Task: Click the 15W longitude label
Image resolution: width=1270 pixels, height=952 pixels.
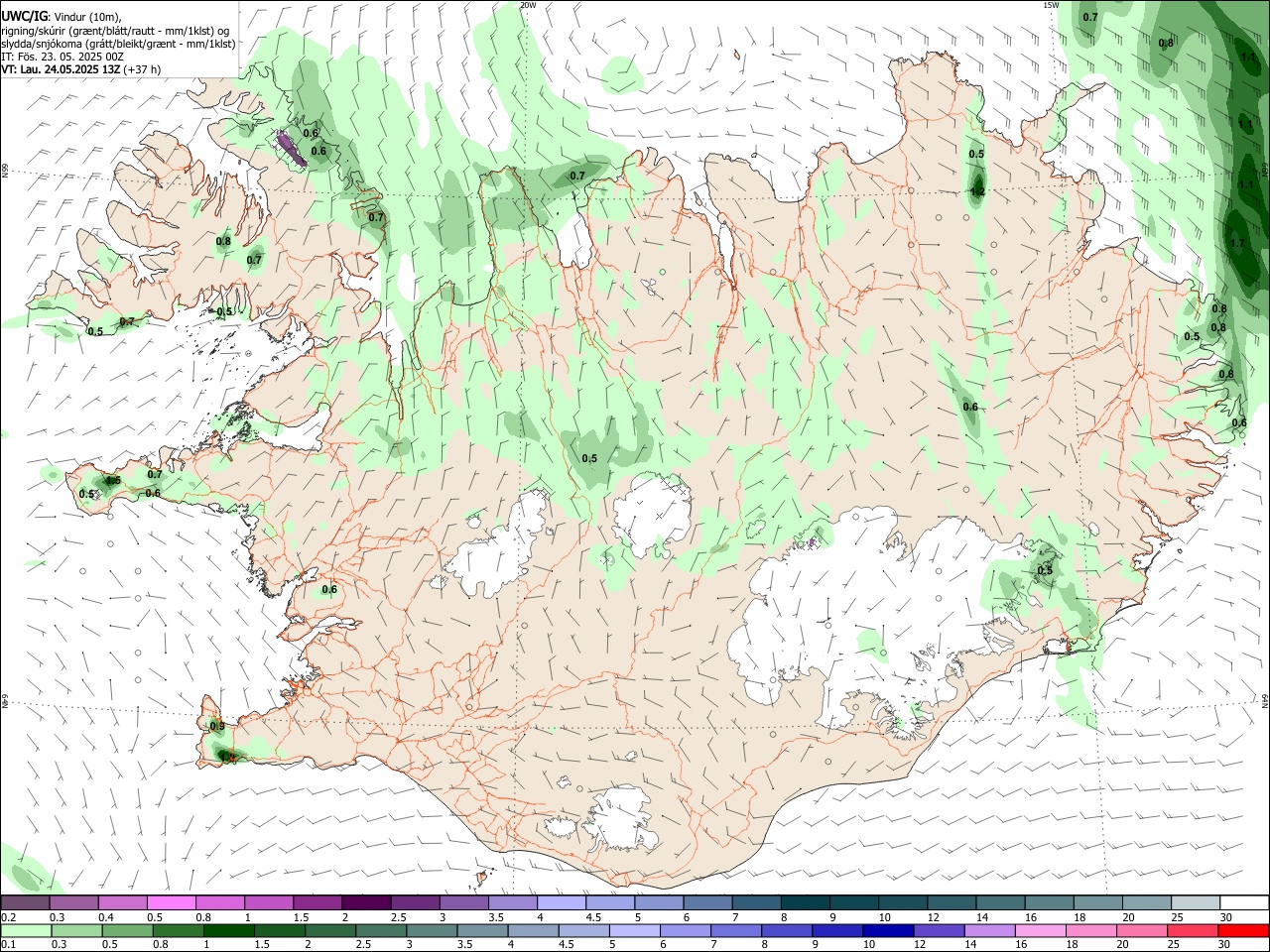Action: pos(1051,5)
